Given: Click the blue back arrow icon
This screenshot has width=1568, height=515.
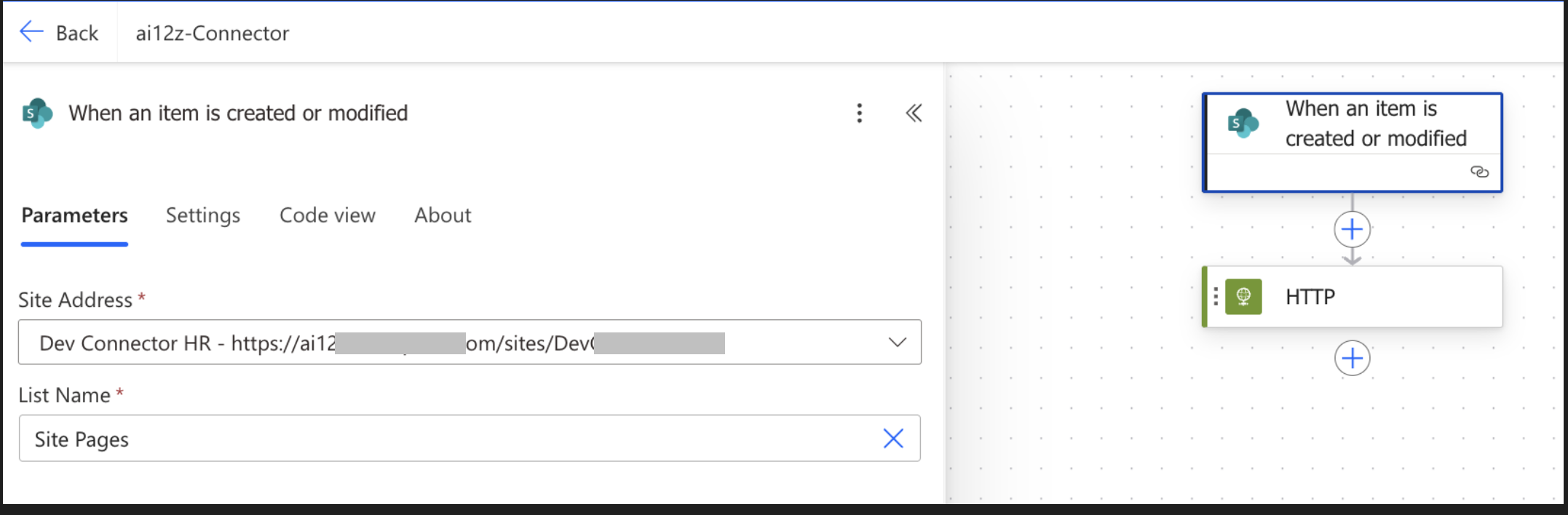Looking at the screenshot, I should [30, 32].
